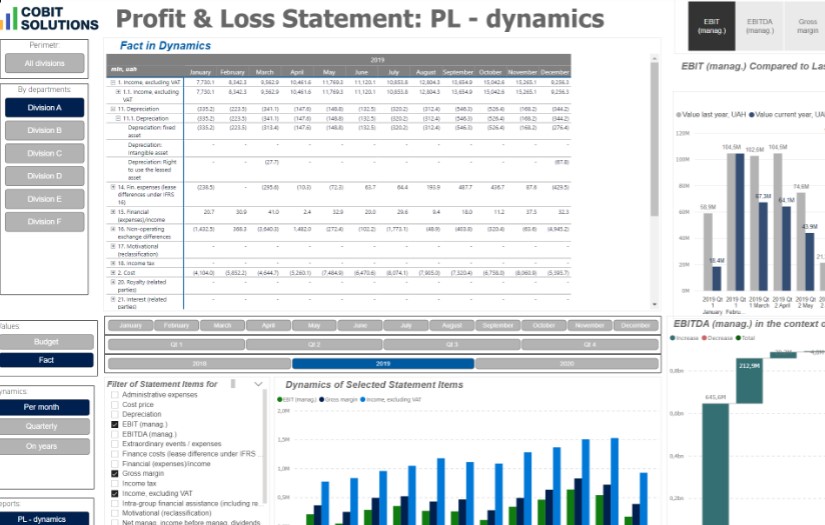Switch values to Budget
This screenshot has width=825, height=525.
click(46, 342)
